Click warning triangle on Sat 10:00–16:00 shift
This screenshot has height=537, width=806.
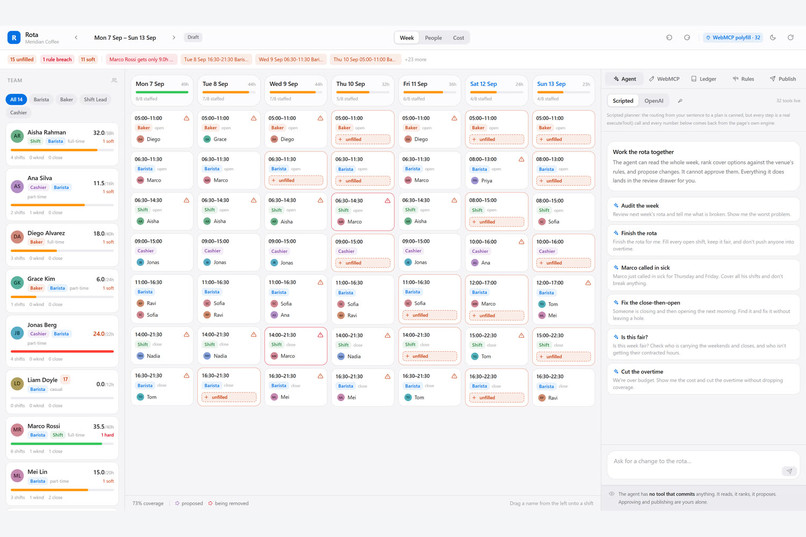point(521,242)
